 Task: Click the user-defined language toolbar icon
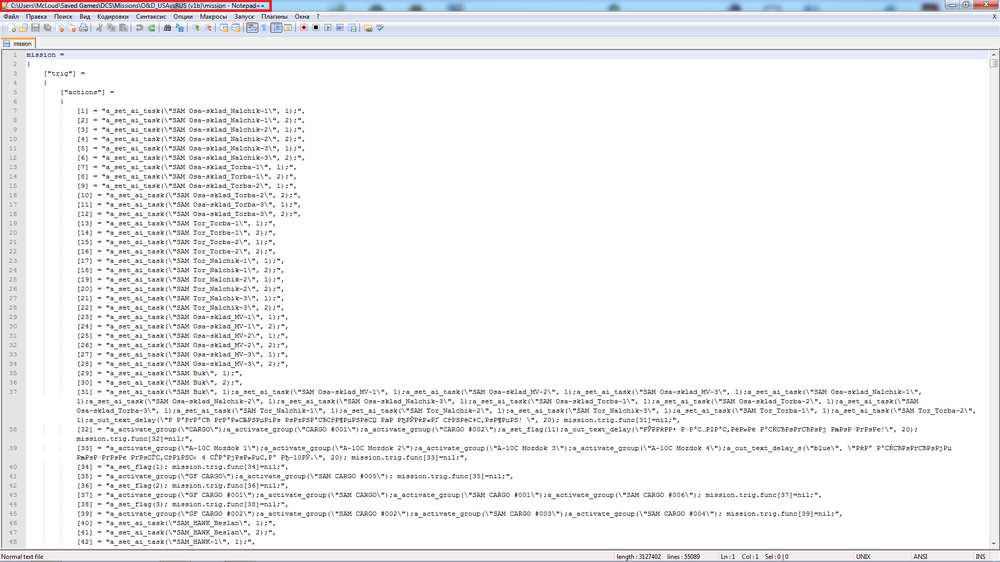[x=288, y=28]
